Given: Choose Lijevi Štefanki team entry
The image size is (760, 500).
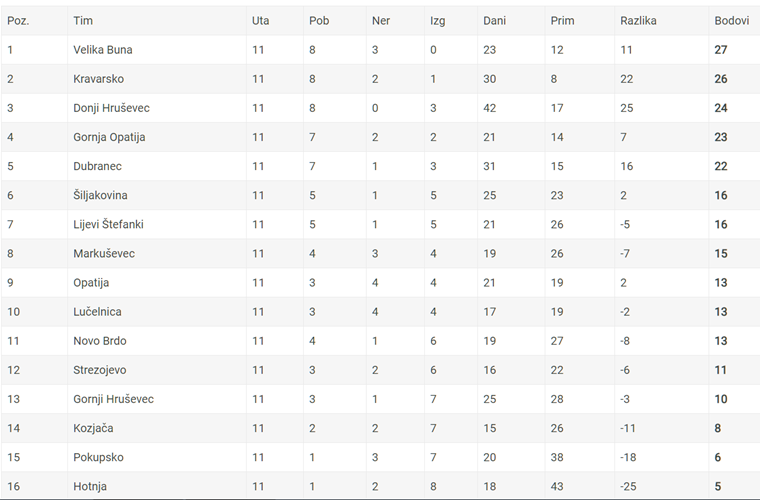Looking at the screenshot, I should click(109, 224).
